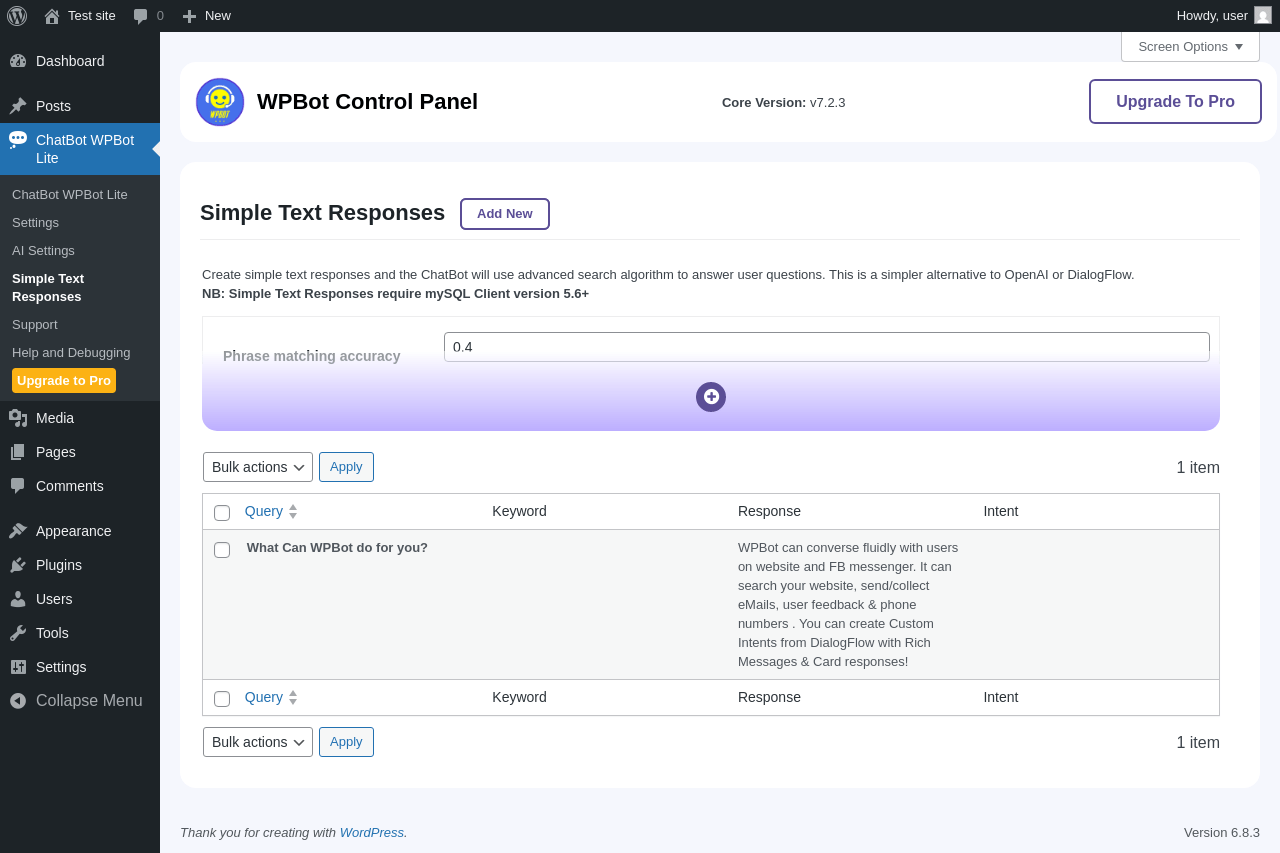The image size is (1280, 853).
Task: Click the user avatar in admin bar
Action: click(x=1263, y=15)
